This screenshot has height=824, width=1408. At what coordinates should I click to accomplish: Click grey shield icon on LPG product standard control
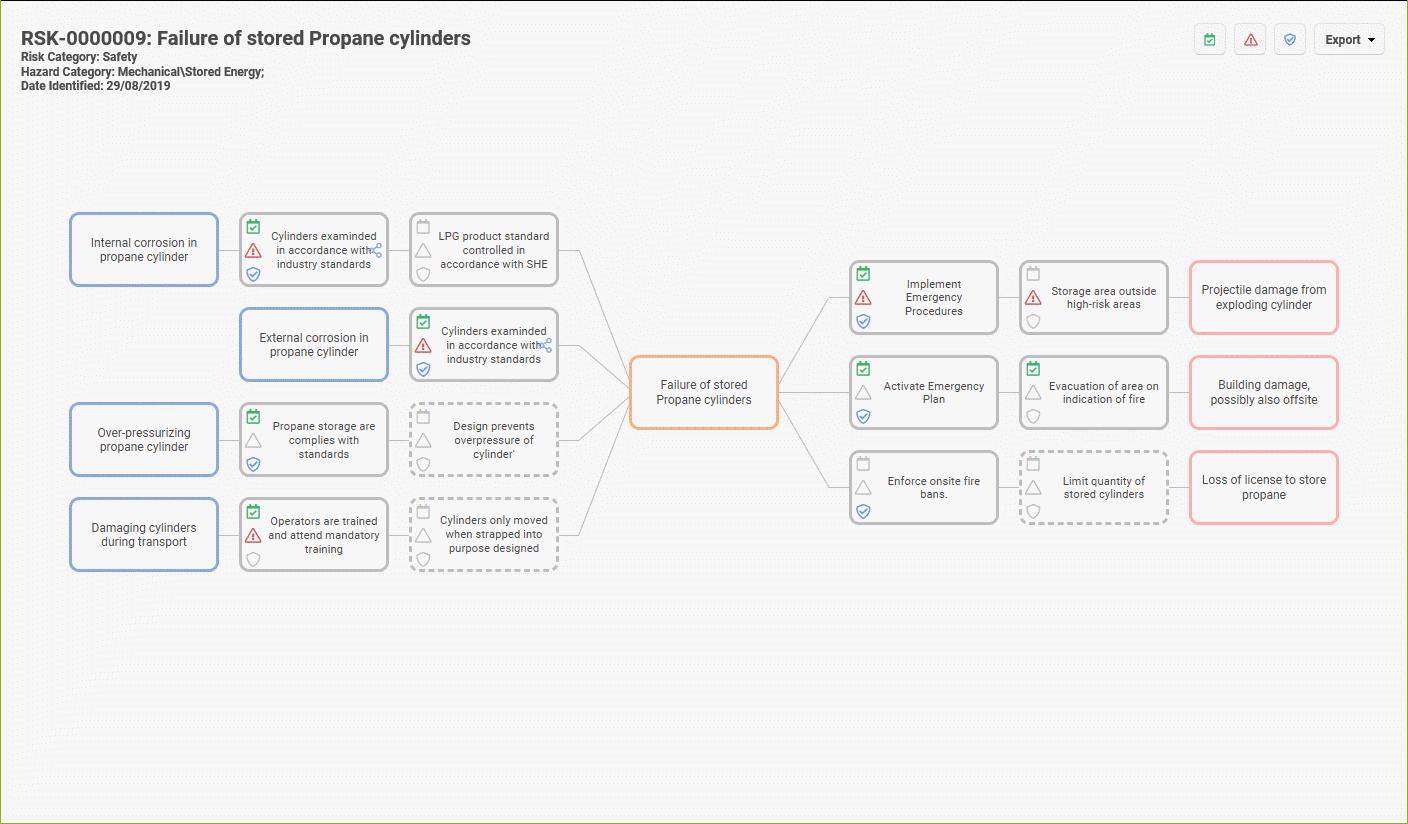click(423, 274)
